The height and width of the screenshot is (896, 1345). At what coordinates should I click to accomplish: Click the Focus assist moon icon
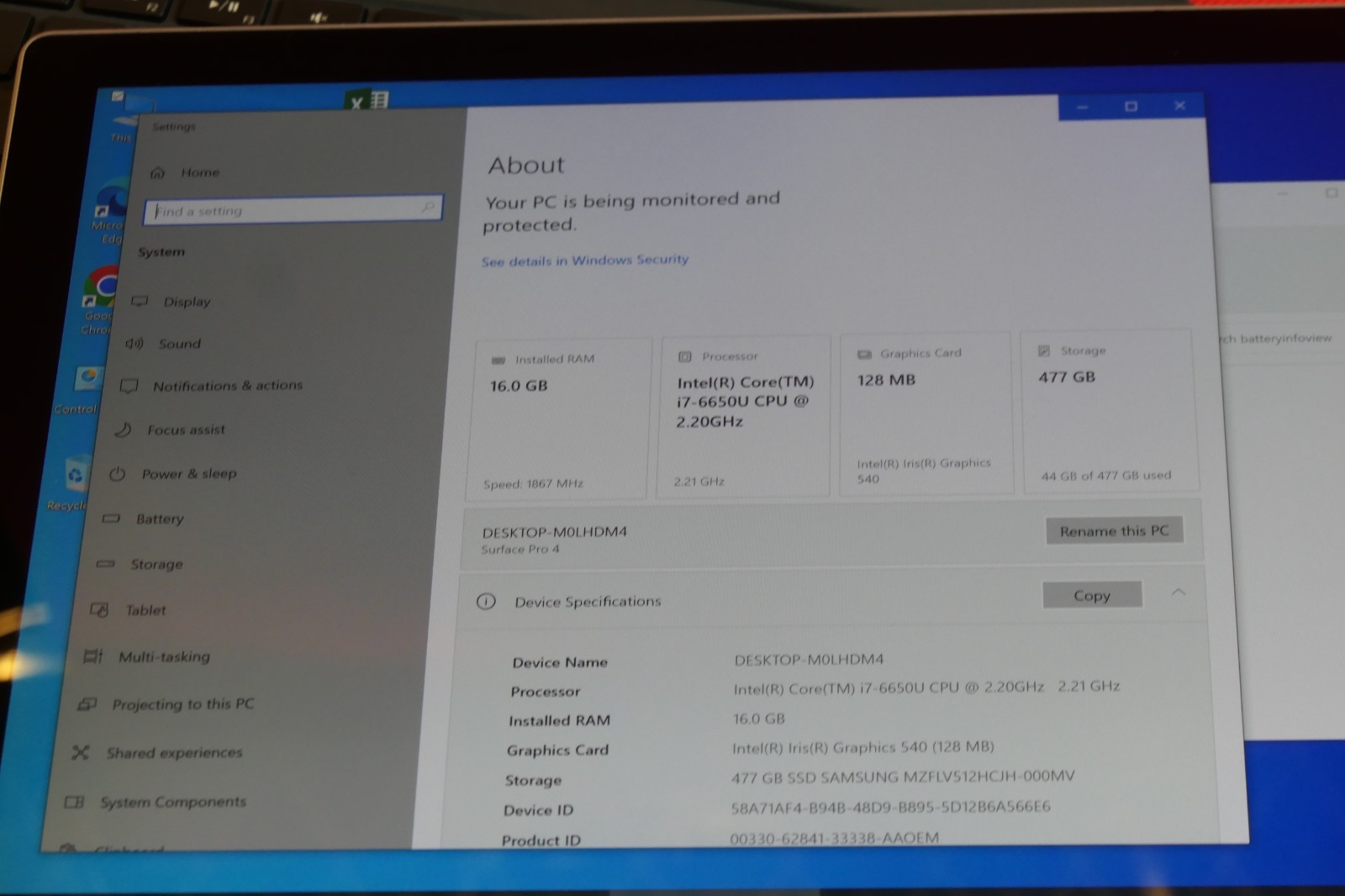pyautogui.click(x=123, y=430)
